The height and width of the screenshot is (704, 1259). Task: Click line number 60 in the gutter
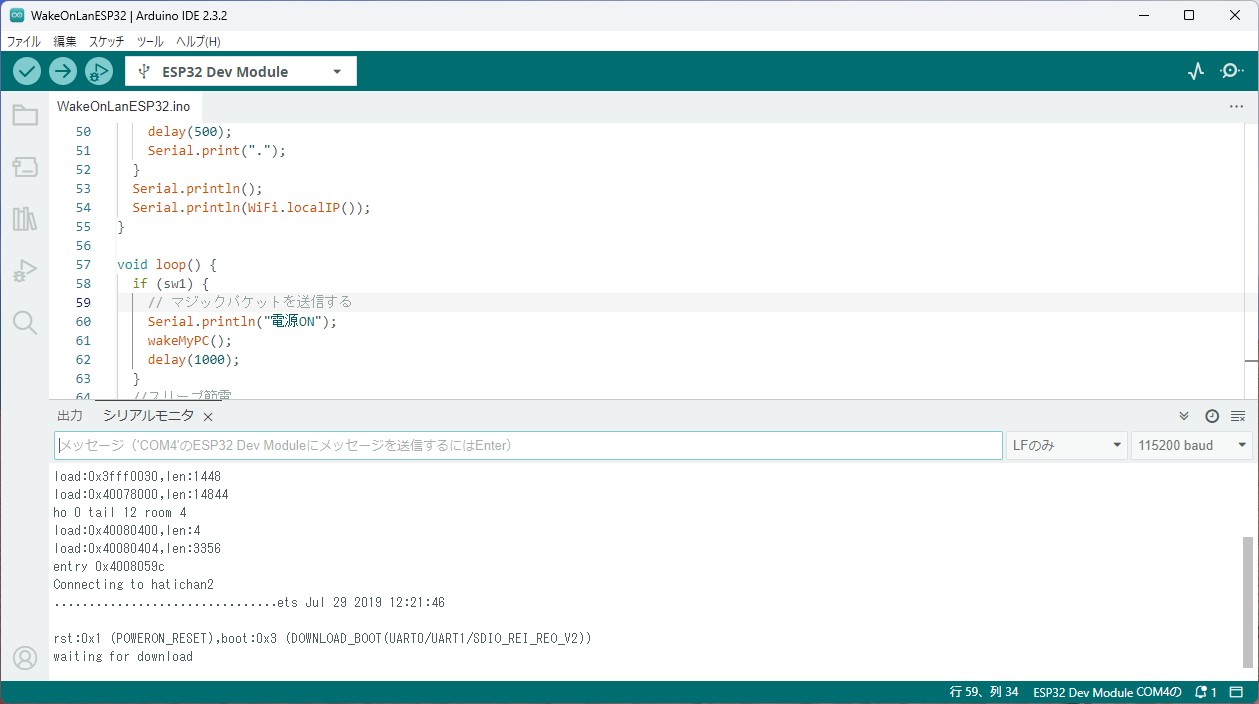tap(83, 322)
